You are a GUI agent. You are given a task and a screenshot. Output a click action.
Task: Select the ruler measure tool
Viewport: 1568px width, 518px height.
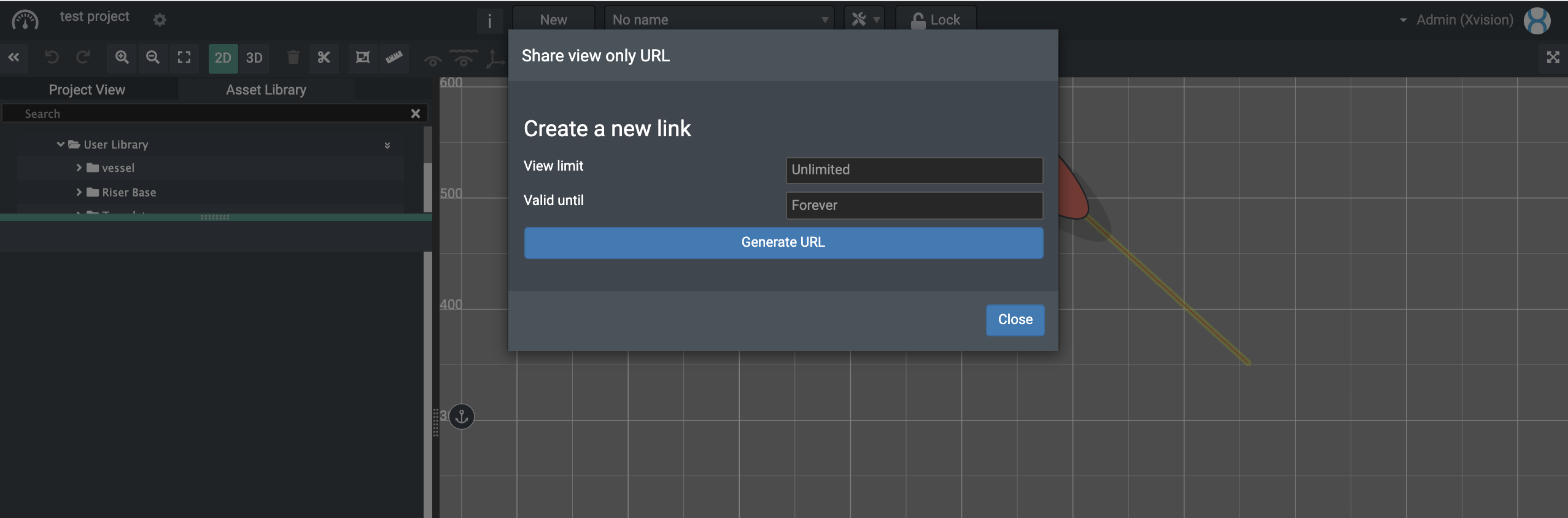click(394, 58)
